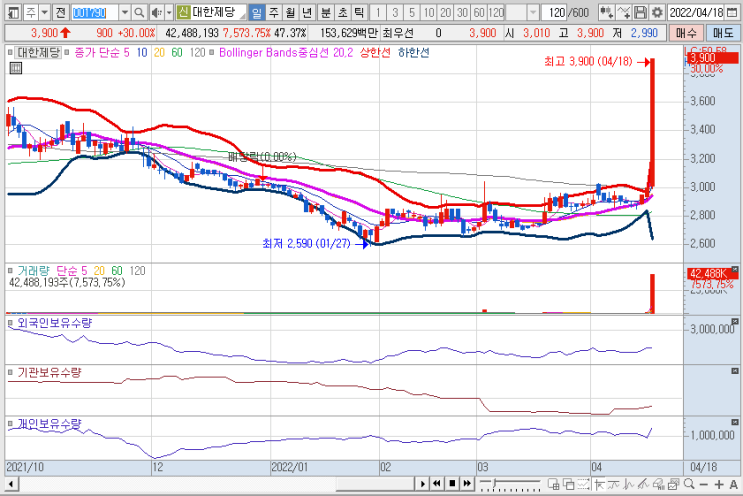
Task: Click the add indicator line icon
Action: pos(624,12)
